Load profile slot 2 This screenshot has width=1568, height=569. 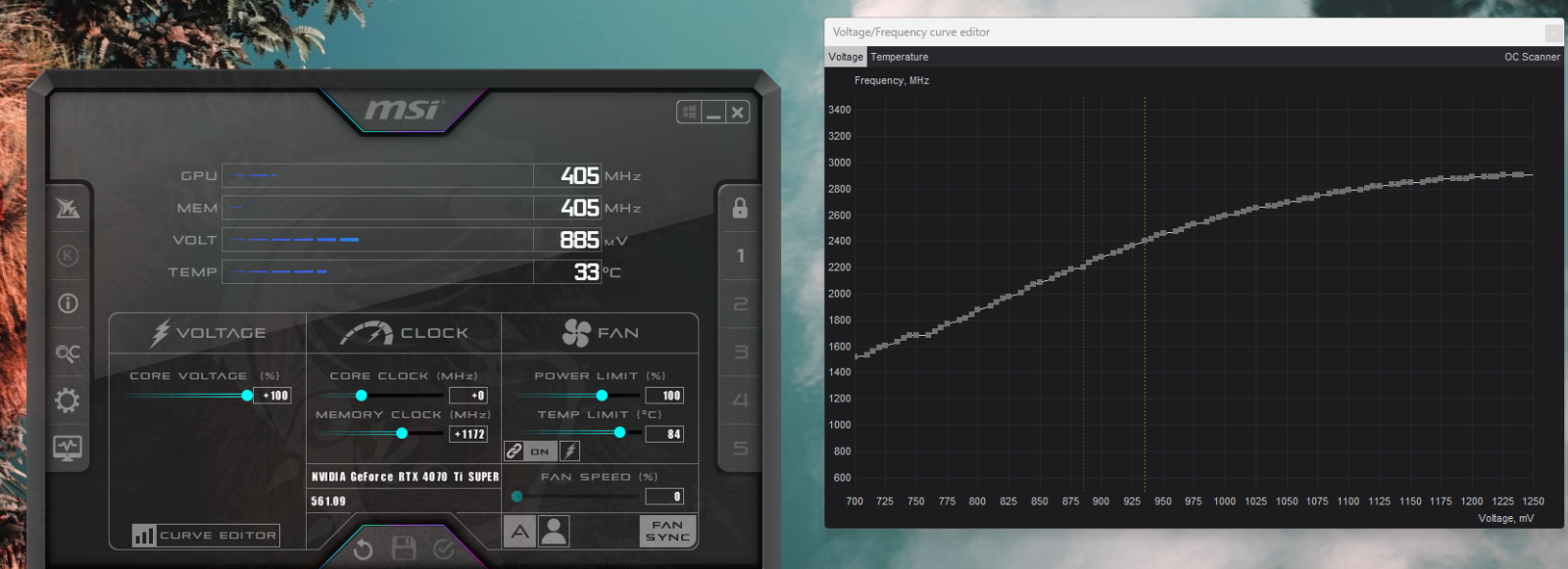coord(740,304)
